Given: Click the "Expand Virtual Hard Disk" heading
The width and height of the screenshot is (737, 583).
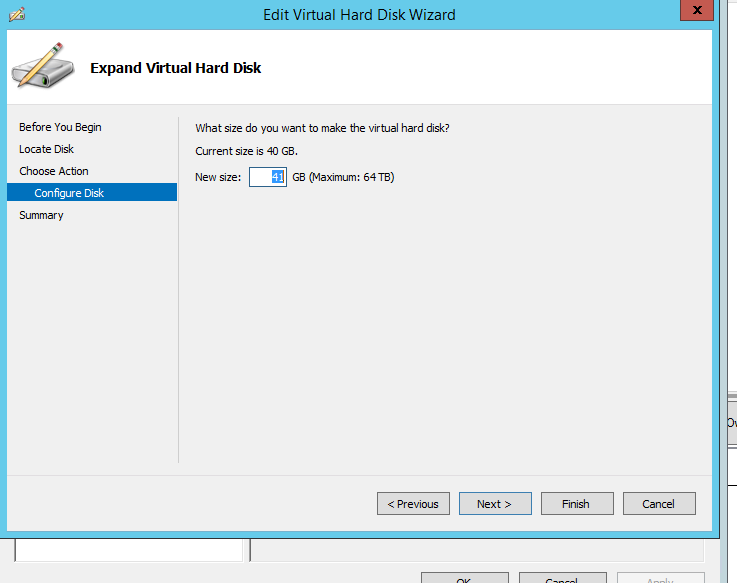Looking at the screenshot, I should [176, 68].
